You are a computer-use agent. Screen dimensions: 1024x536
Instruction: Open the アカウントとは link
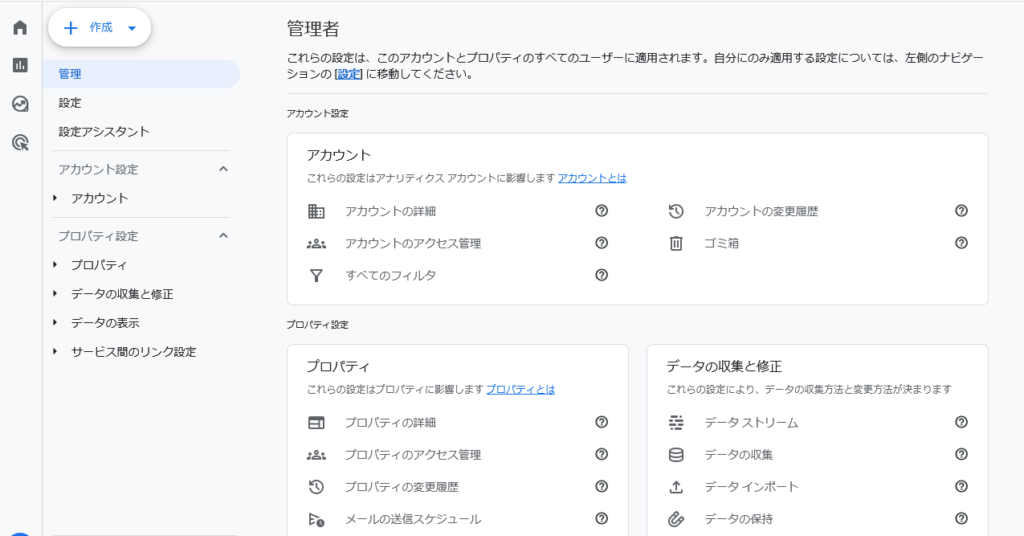click(592, 178)
